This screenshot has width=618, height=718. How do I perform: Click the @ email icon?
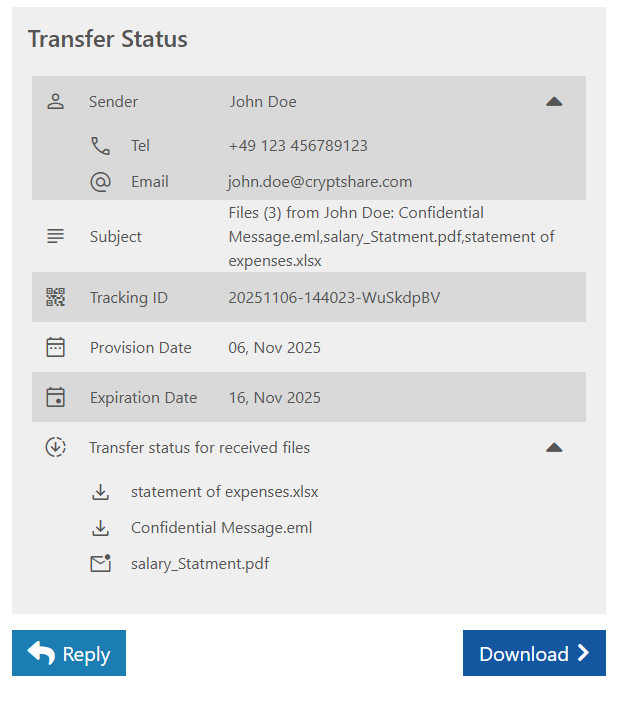100,182
